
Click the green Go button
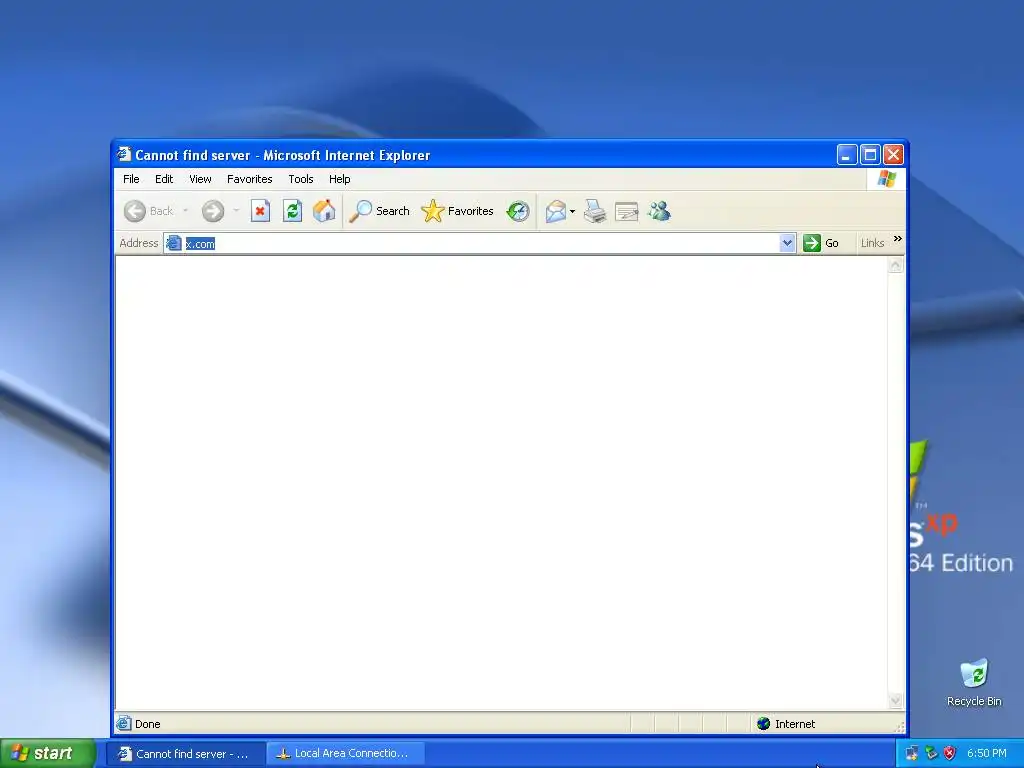click(821, 243)
